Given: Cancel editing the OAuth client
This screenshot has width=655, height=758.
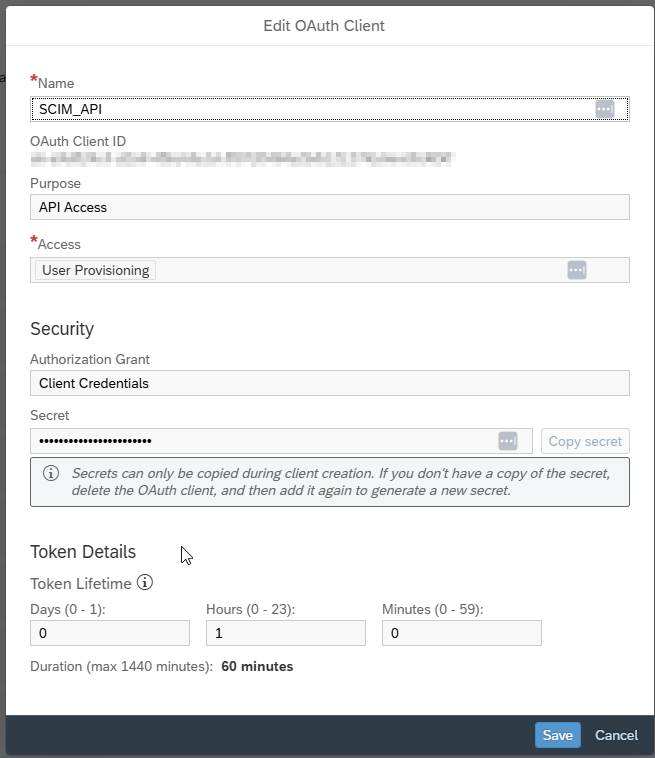Looking at the screenshot, I should pos(616,735).
